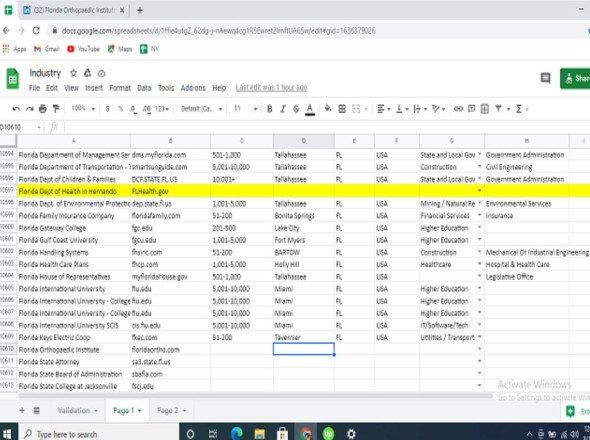This screenshot has height=440, width=590.
Task: Toggle Bold formatting
Action: pyautogui.click(x=269, y=109)
